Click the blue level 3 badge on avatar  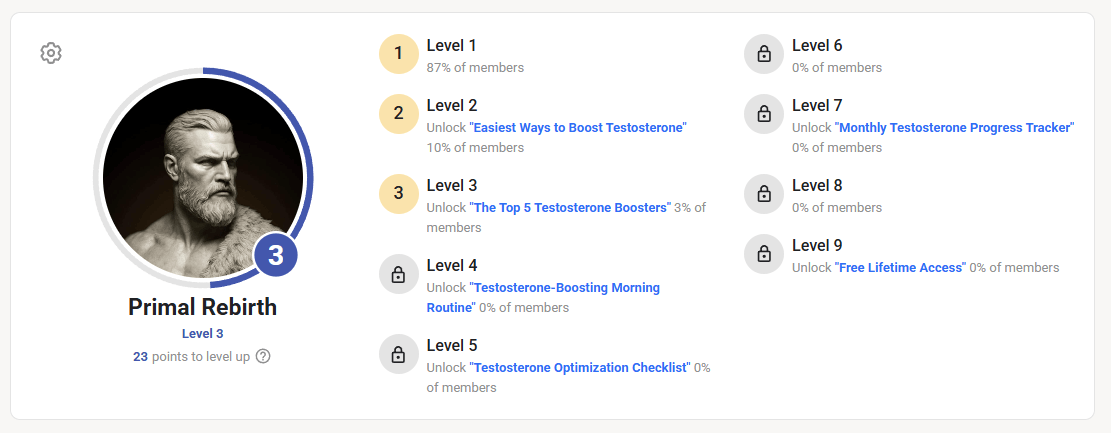coord(276,256)
